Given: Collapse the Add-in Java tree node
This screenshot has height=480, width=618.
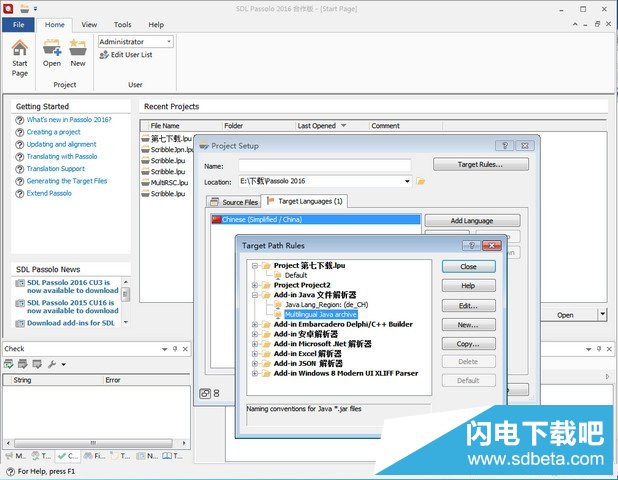Looking at the screenshot, I should pos(255,295).
